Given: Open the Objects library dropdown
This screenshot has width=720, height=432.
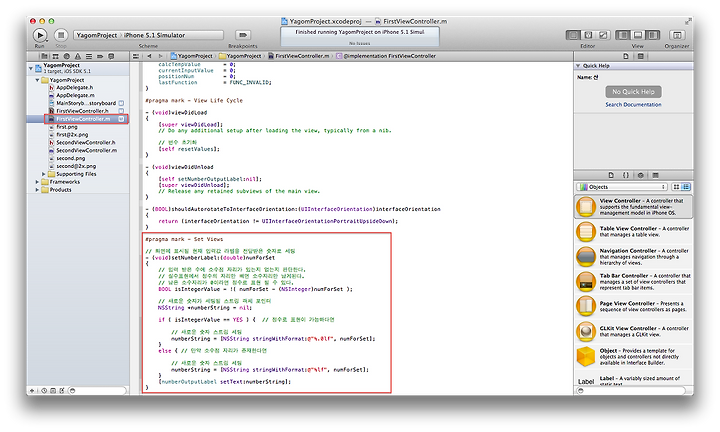Looking at the screenshot, I should [x=622, y=187].
